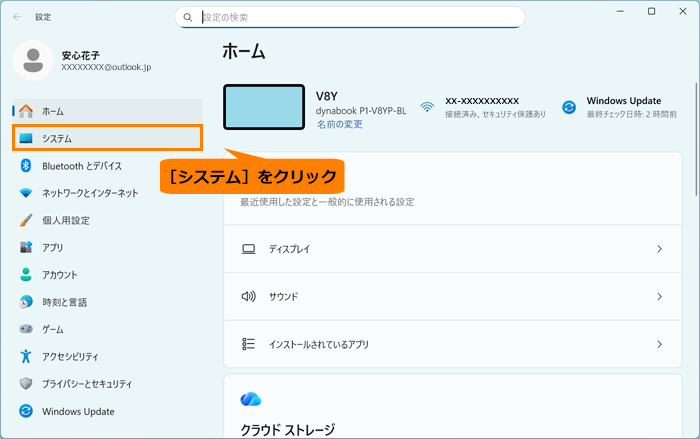Click the cloud icon above クラウド ストレージ

pyautogui.click(x=251, y=399)
